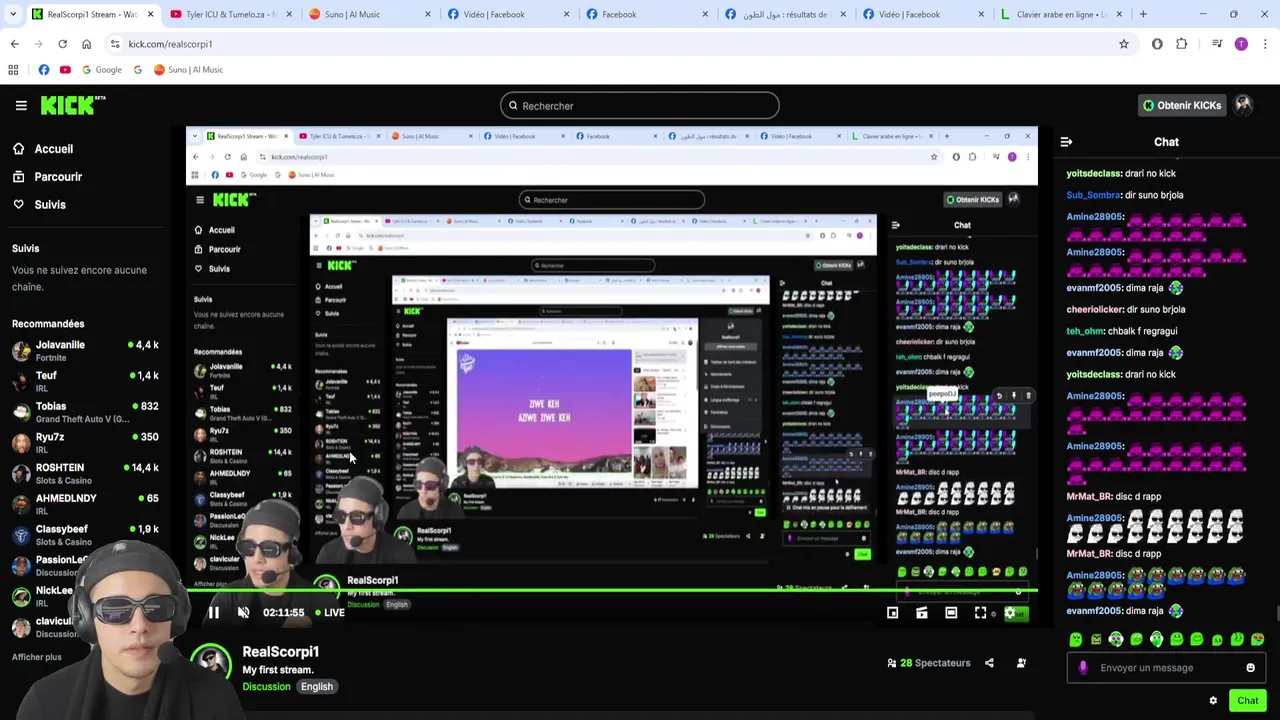This screenshot has height=720, width=1280.
Task: Open Teuf IRL channel
Action: click(x=85, y=381)
